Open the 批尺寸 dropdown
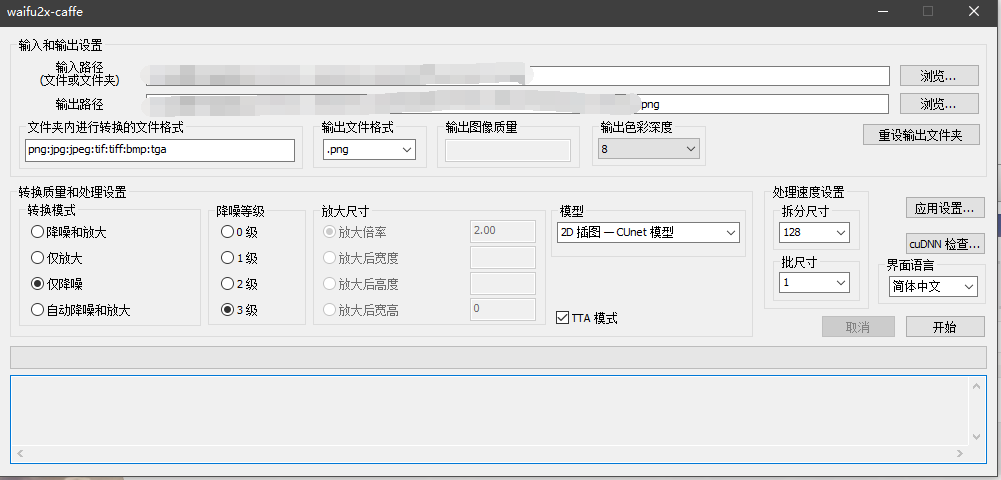1001x480 pixels. click(814, 281)
